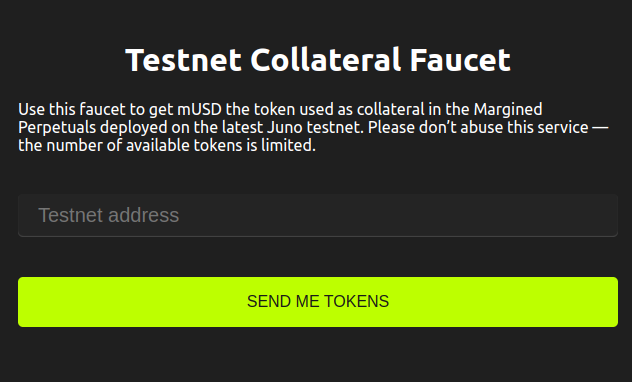Click the 'Margined' word in the paragraph
Viewport: 632px width, 382px height.
tap(508, 110)
